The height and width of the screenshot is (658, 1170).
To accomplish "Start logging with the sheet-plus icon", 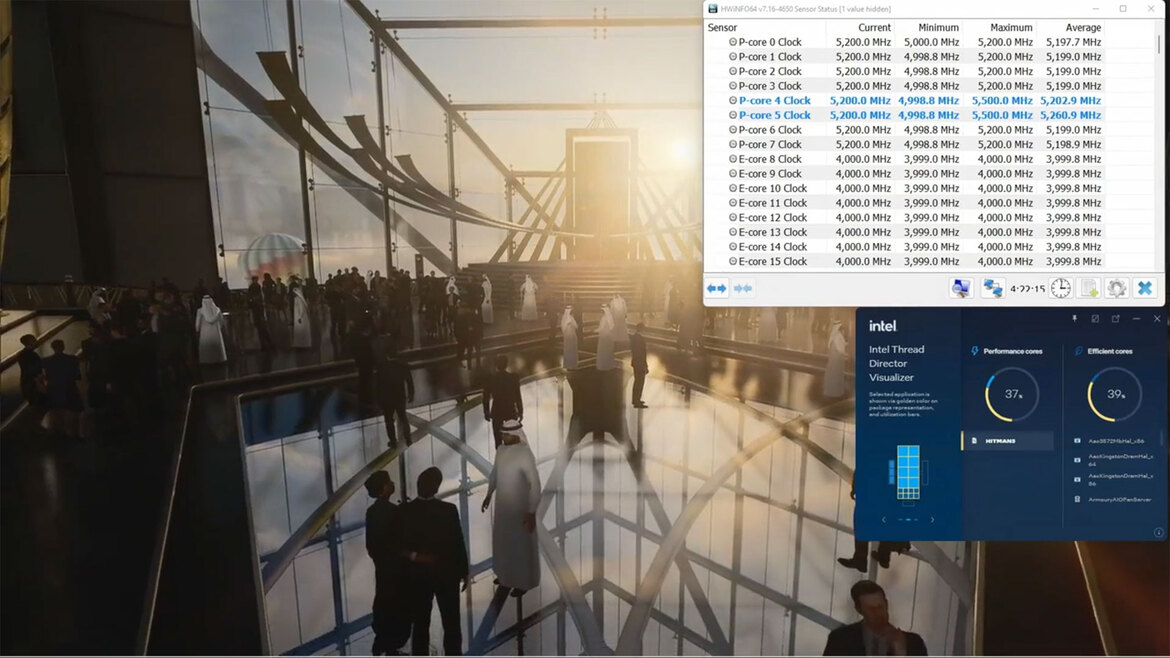I will click(x=1089, y=288).
